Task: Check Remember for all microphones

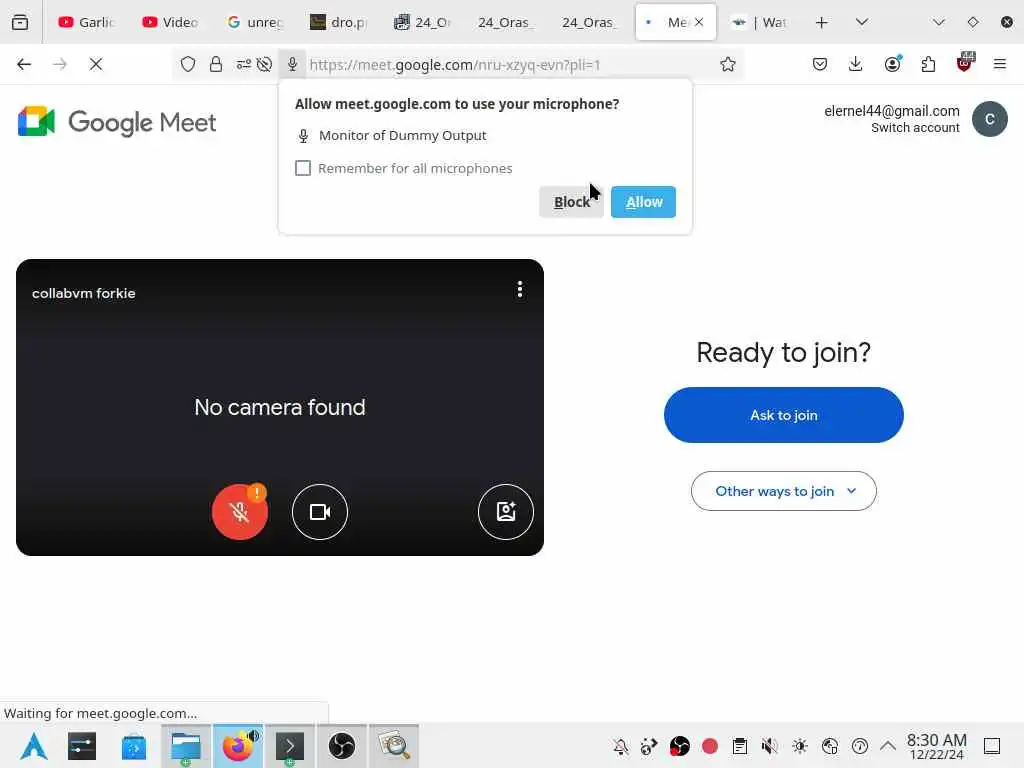Action: pos(303,168)
